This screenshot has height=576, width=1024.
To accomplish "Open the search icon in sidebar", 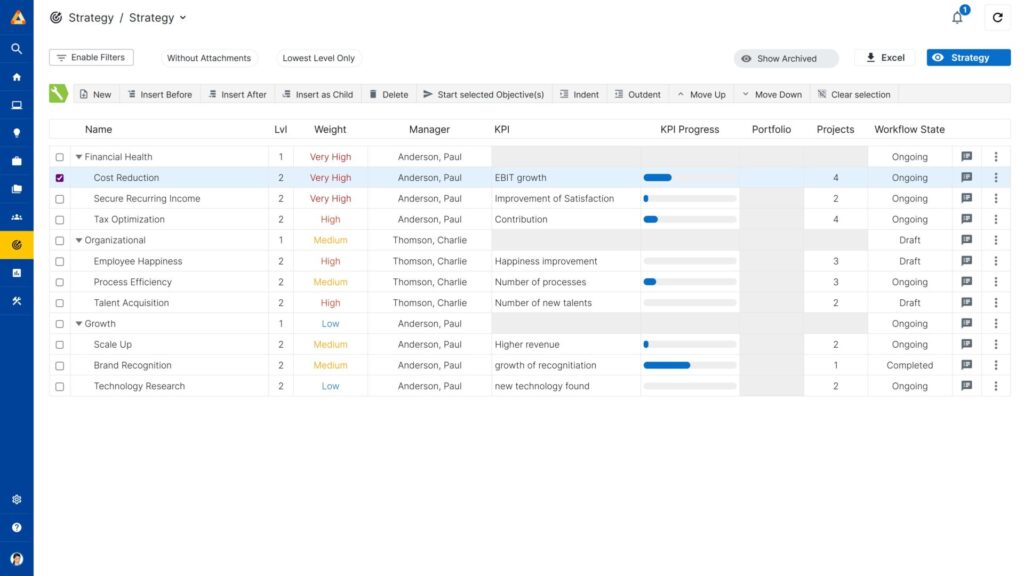I will pyautogui.click(x=17, y=49).
